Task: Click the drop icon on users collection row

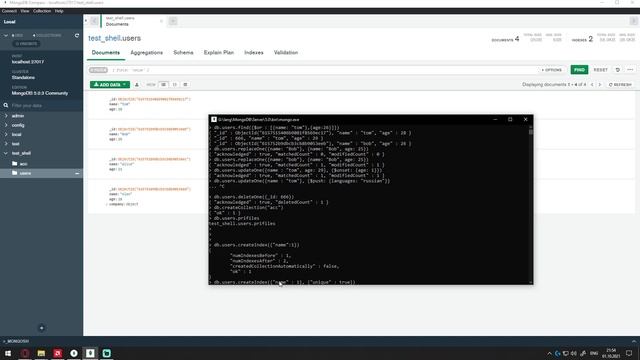Action: coord(77,173)
